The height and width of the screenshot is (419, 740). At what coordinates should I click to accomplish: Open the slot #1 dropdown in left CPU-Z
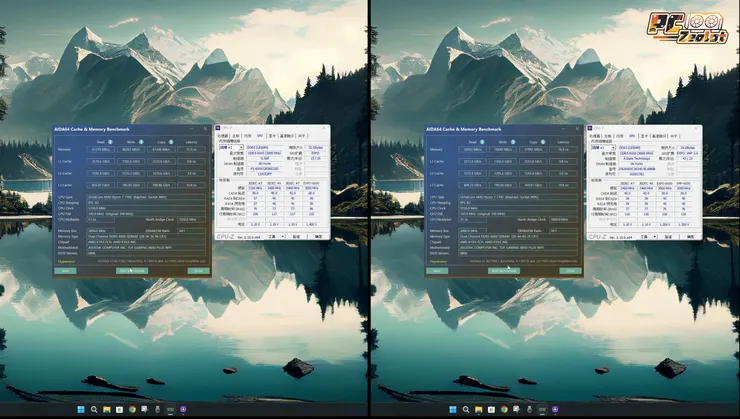[231, 148]
